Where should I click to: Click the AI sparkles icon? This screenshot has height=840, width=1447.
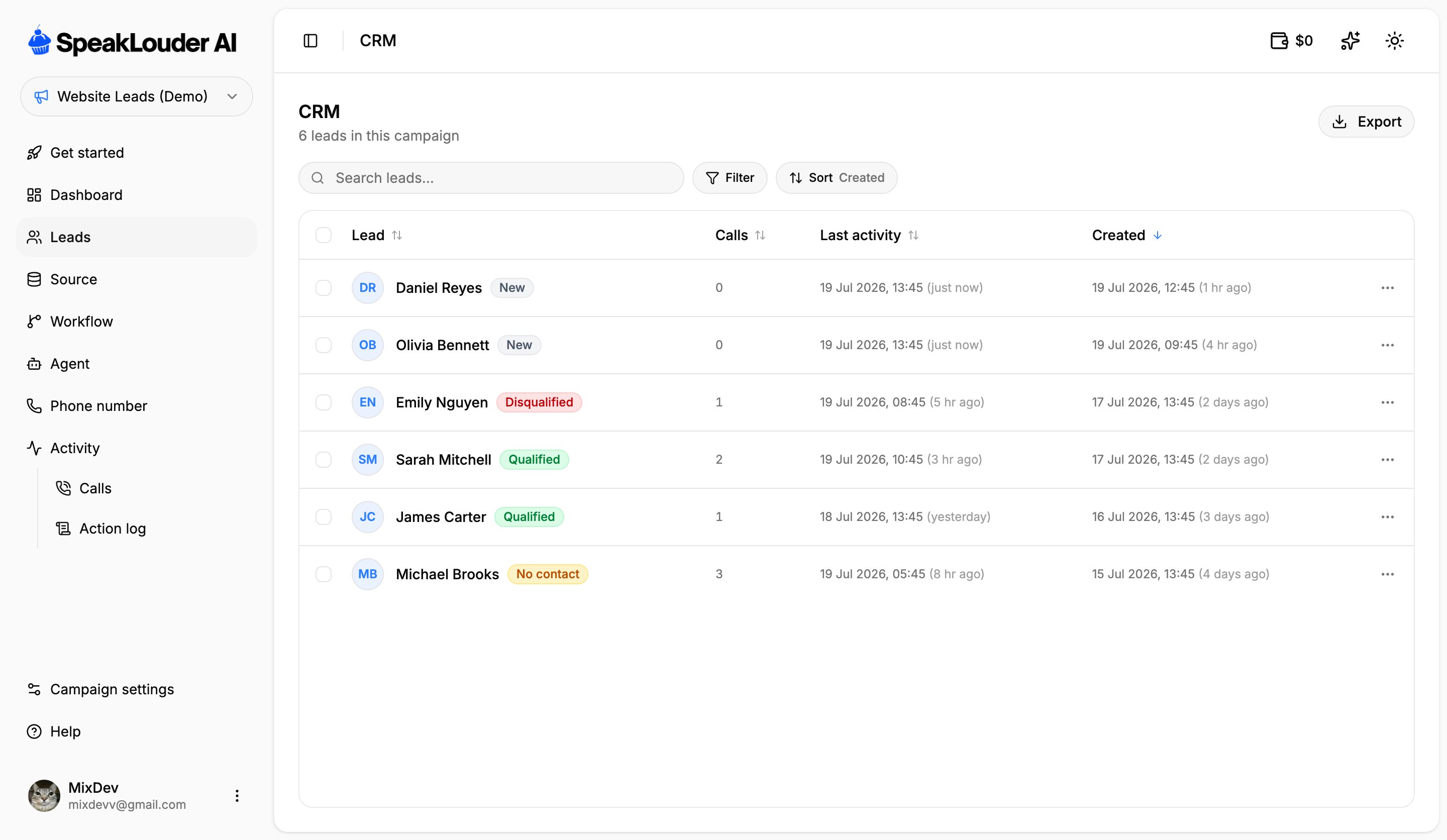[1350, 41]
